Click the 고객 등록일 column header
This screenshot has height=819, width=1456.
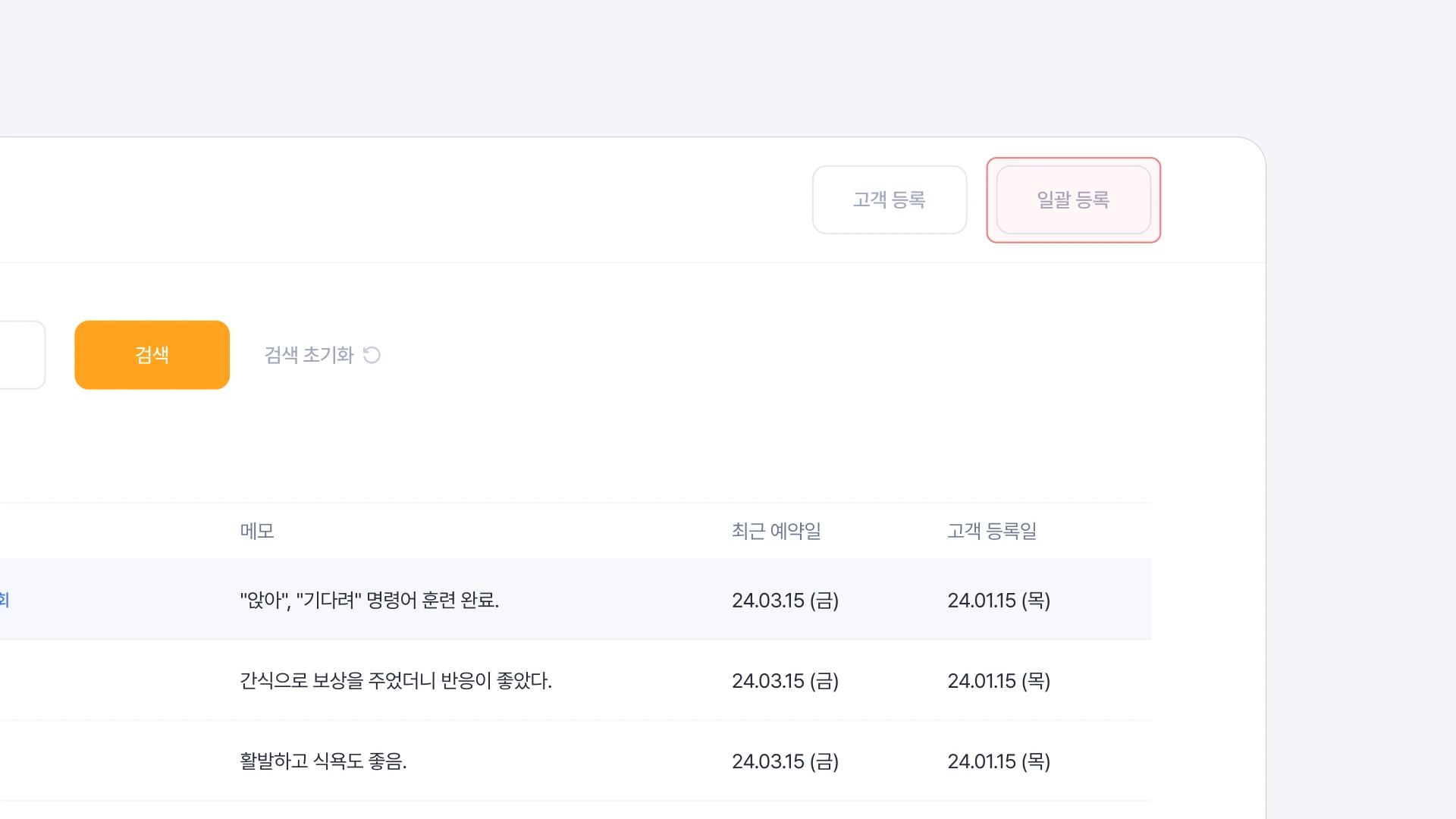point(991,531)
